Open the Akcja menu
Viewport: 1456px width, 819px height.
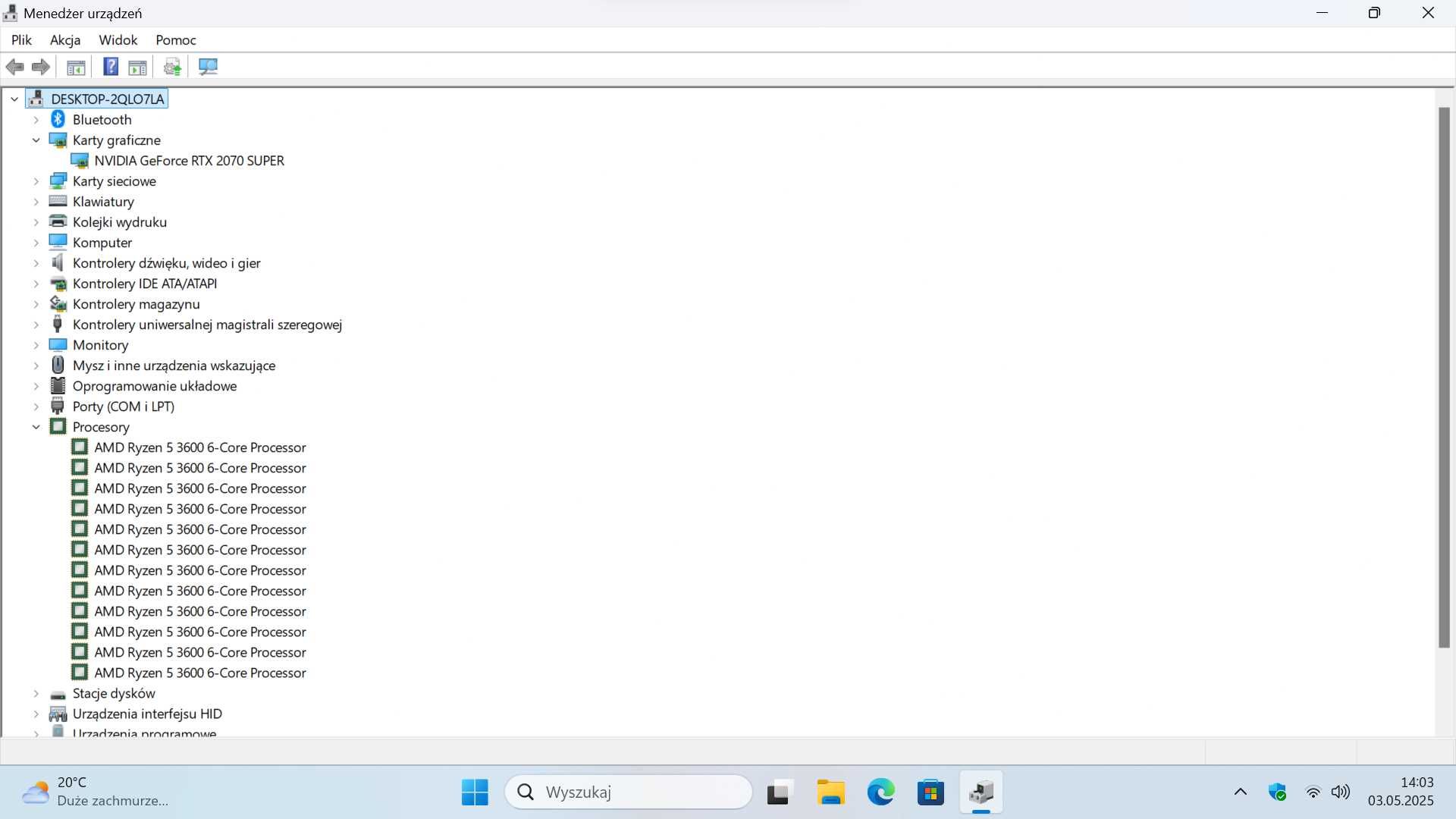click(x=65, y=39)
